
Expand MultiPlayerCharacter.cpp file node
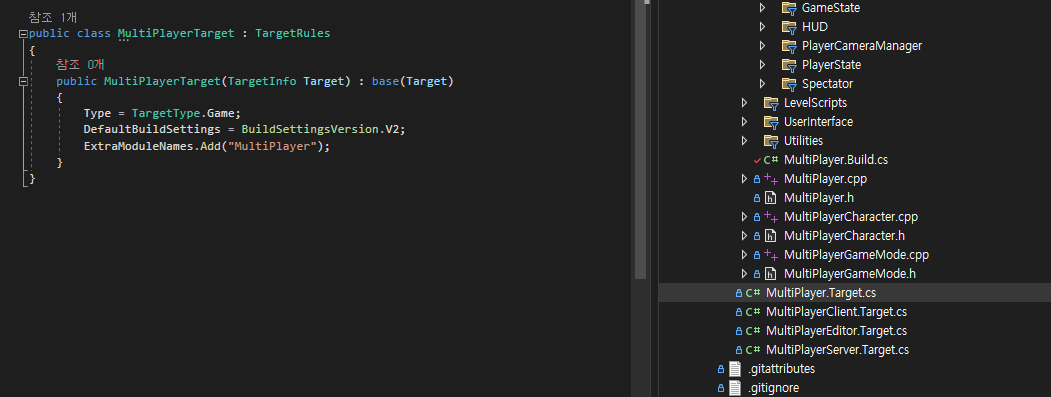[744, 217]
